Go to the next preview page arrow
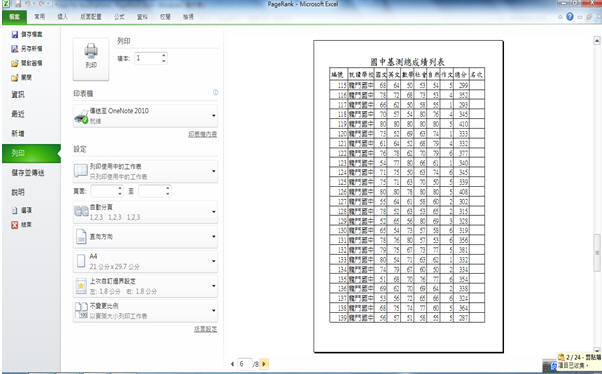Image resolution: width=602 pixels, height=374 pixels. 264,364
